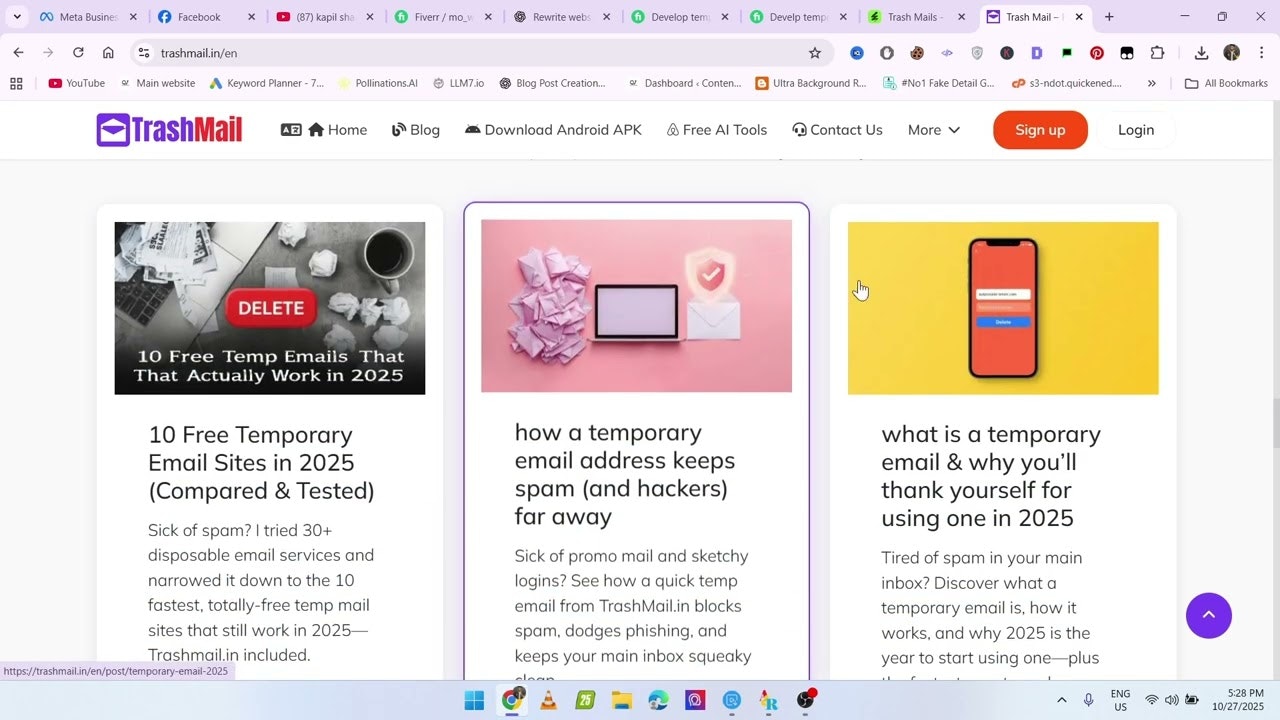Open VLC media player from the taskbar
Image resolution: width=1280 pixels, height=720 pixels.
tap(548, 700)
